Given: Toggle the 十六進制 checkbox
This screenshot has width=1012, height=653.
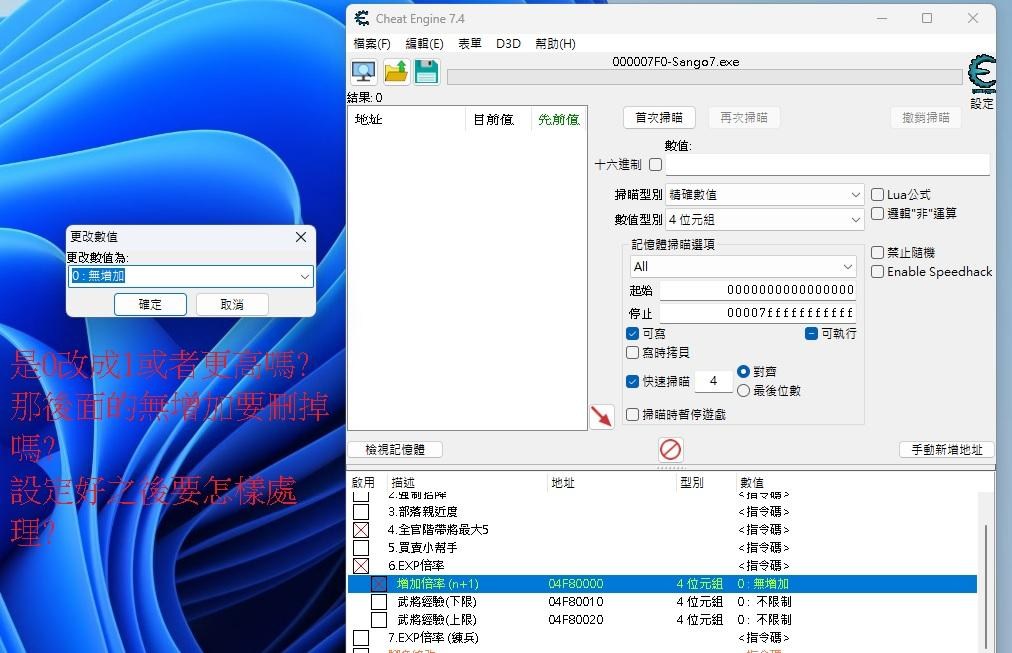Looking at the screenshot, I should pyautogui.click(x=656, y=165).
